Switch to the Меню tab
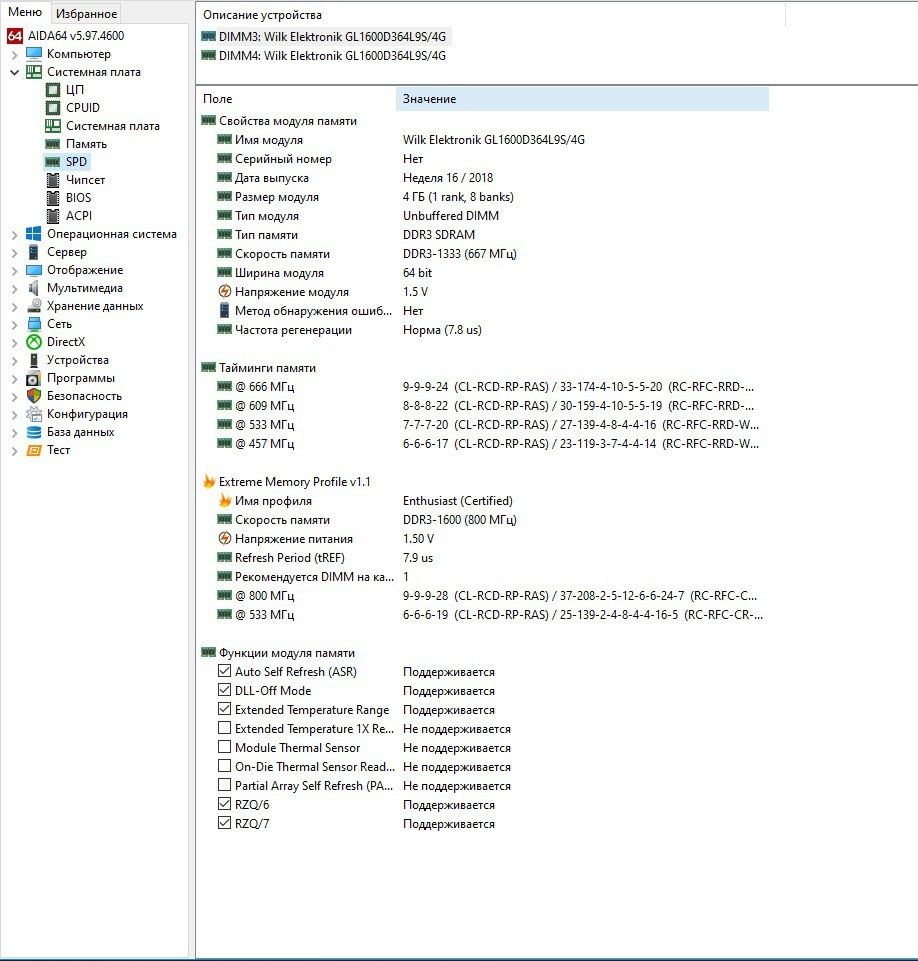 25,12
